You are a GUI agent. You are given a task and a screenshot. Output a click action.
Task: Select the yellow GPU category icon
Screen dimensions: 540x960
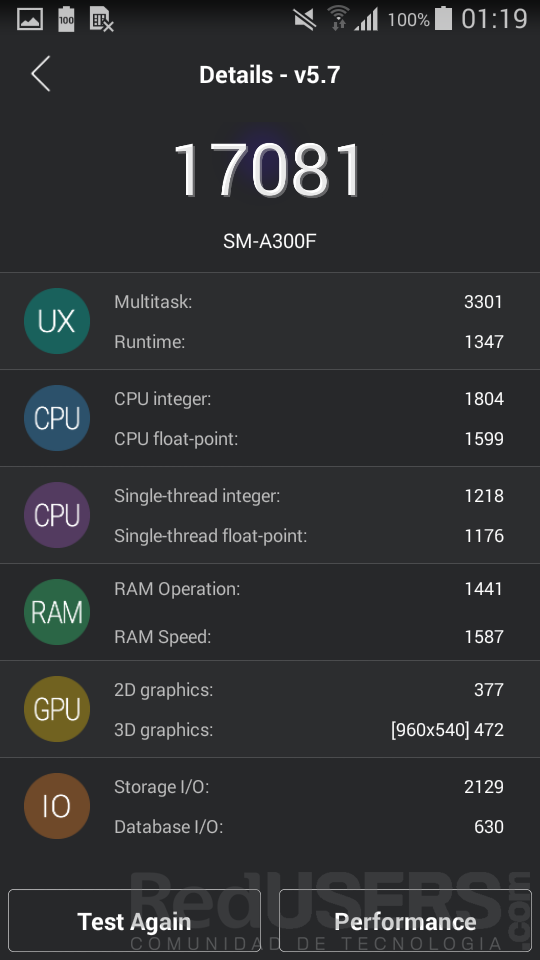(57, 709)
